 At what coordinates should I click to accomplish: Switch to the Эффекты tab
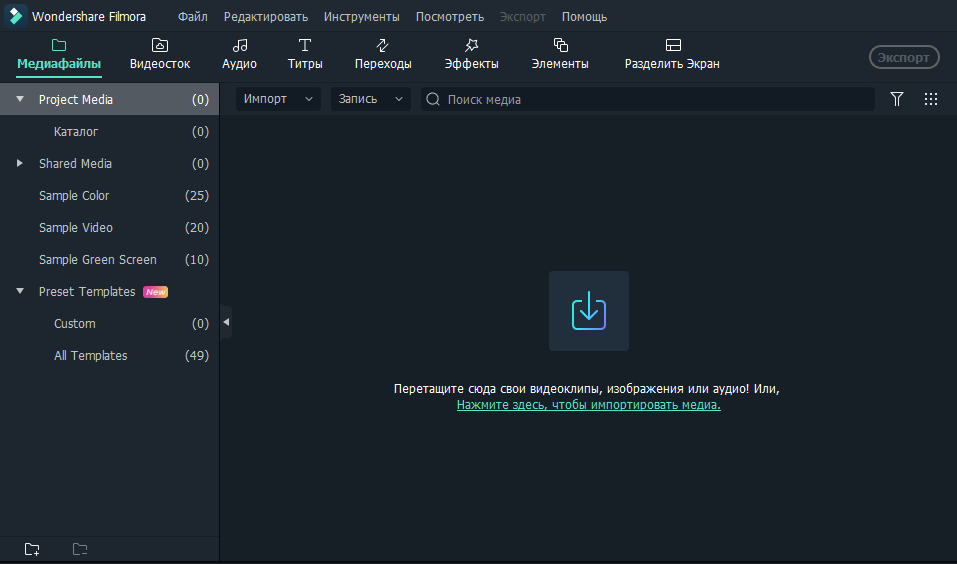click(x=471, y=55)
